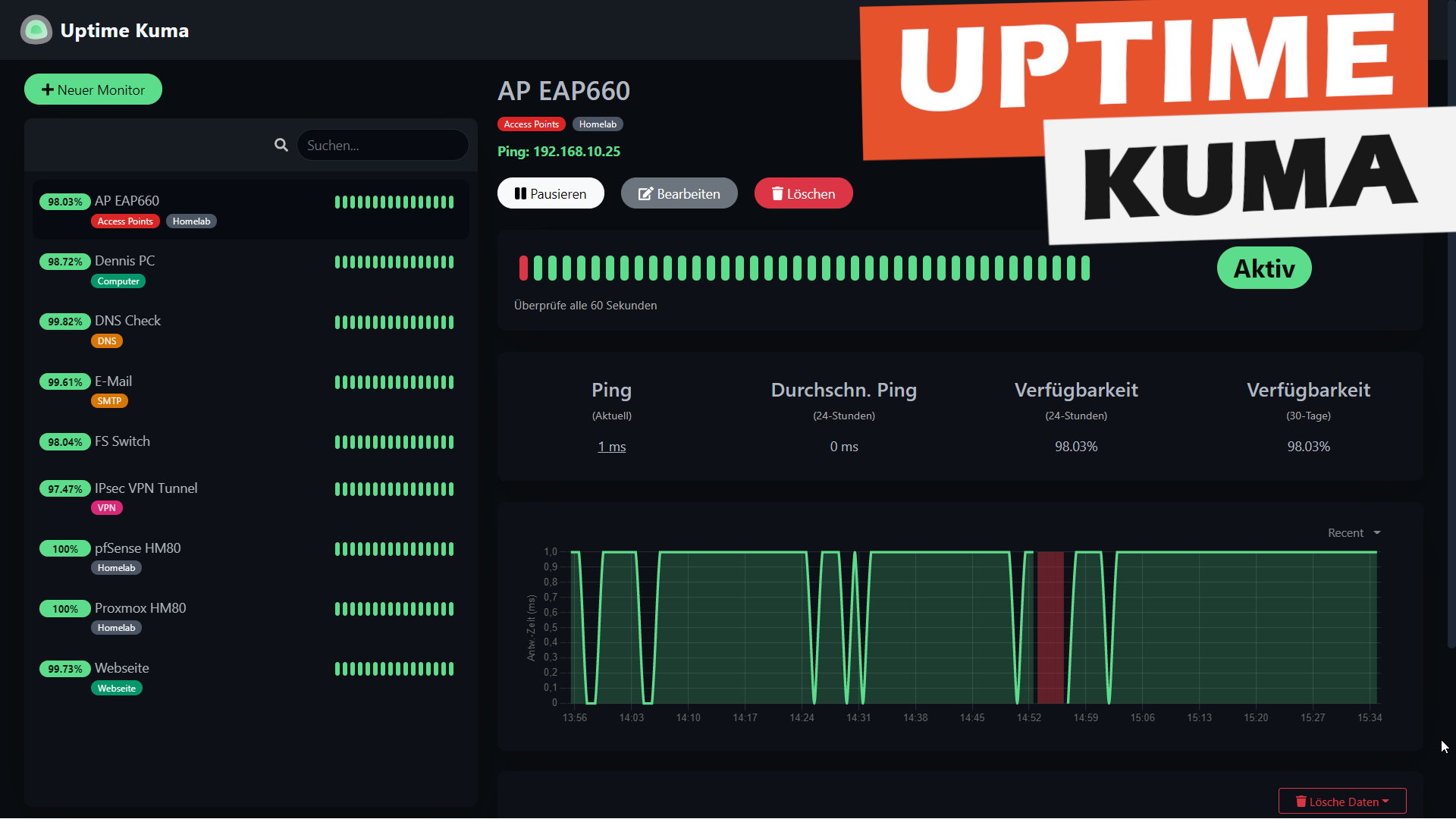Click the Bearbeiten edit button

click(679, 193)
